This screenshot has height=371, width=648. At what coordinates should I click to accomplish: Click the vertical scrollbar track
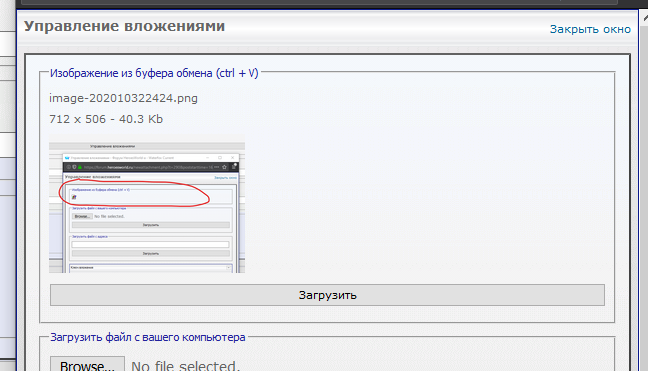coord(645,198)
